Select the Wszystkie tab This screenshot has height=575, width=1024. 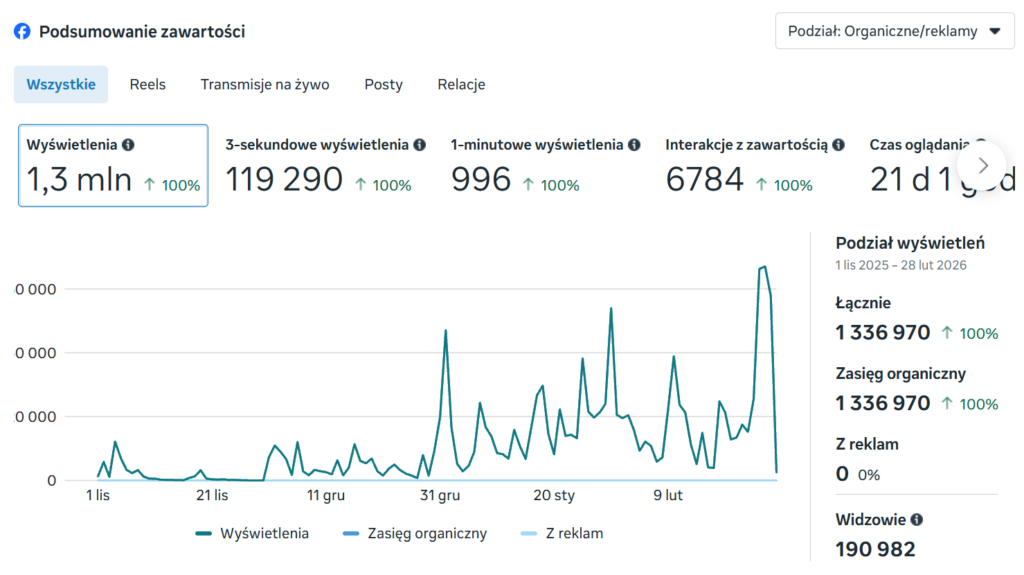61,85
